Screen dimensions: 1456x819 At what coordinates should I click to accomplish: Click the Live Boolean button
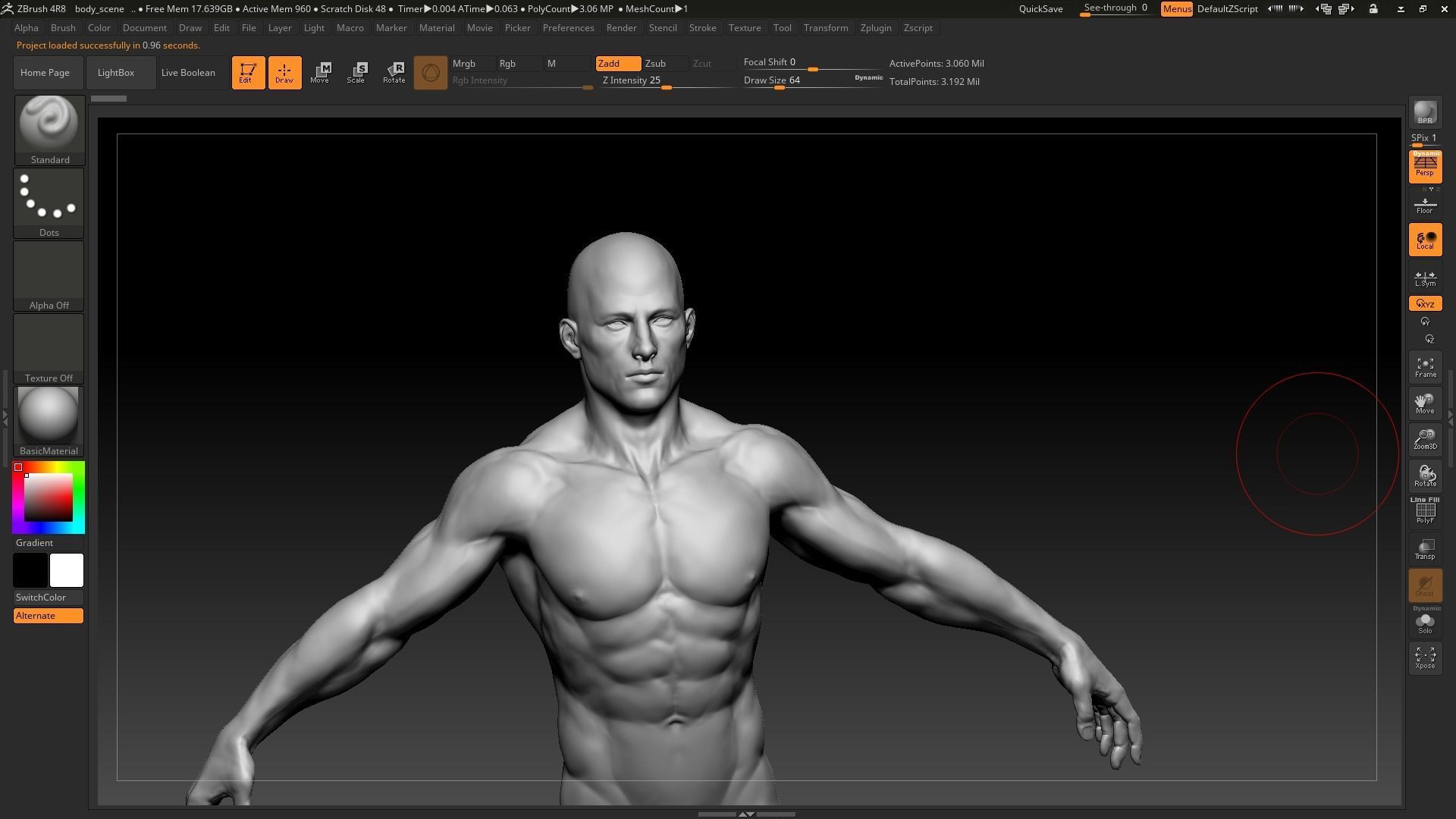click(x=187, y=72)
